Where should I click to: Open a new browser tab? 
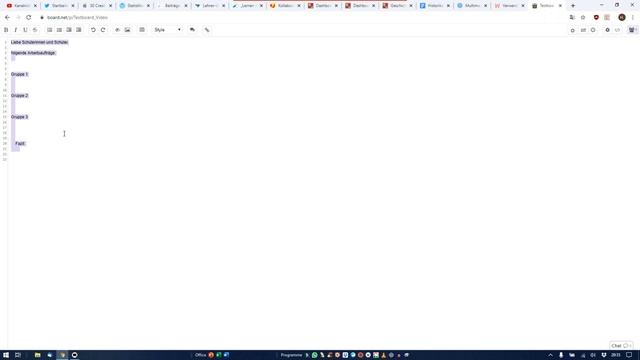573,6
